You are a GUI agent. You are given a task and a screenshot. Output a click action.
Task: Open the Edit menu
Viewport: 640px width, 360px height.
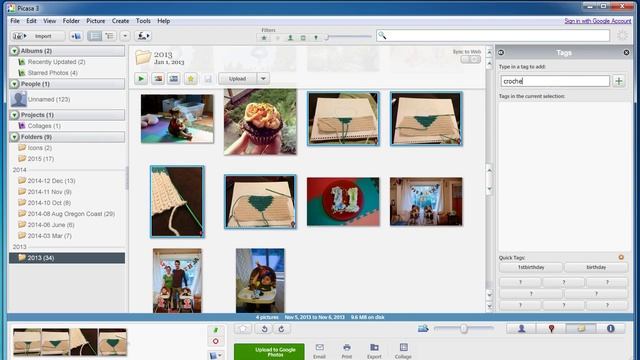tap(31, 21)
